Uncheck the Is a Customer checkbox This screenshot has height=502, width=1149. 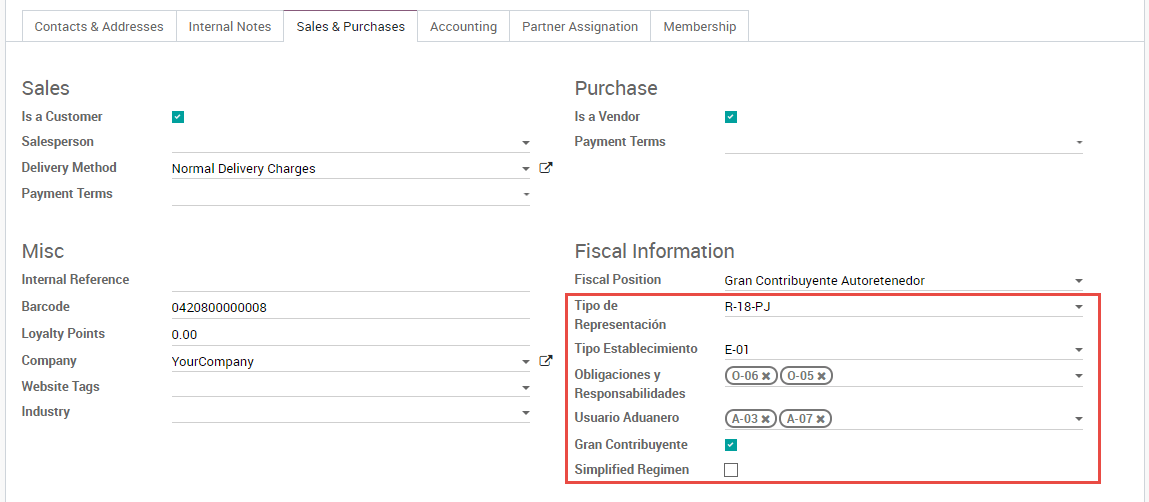pyautogui.click(x=178, y=117)
